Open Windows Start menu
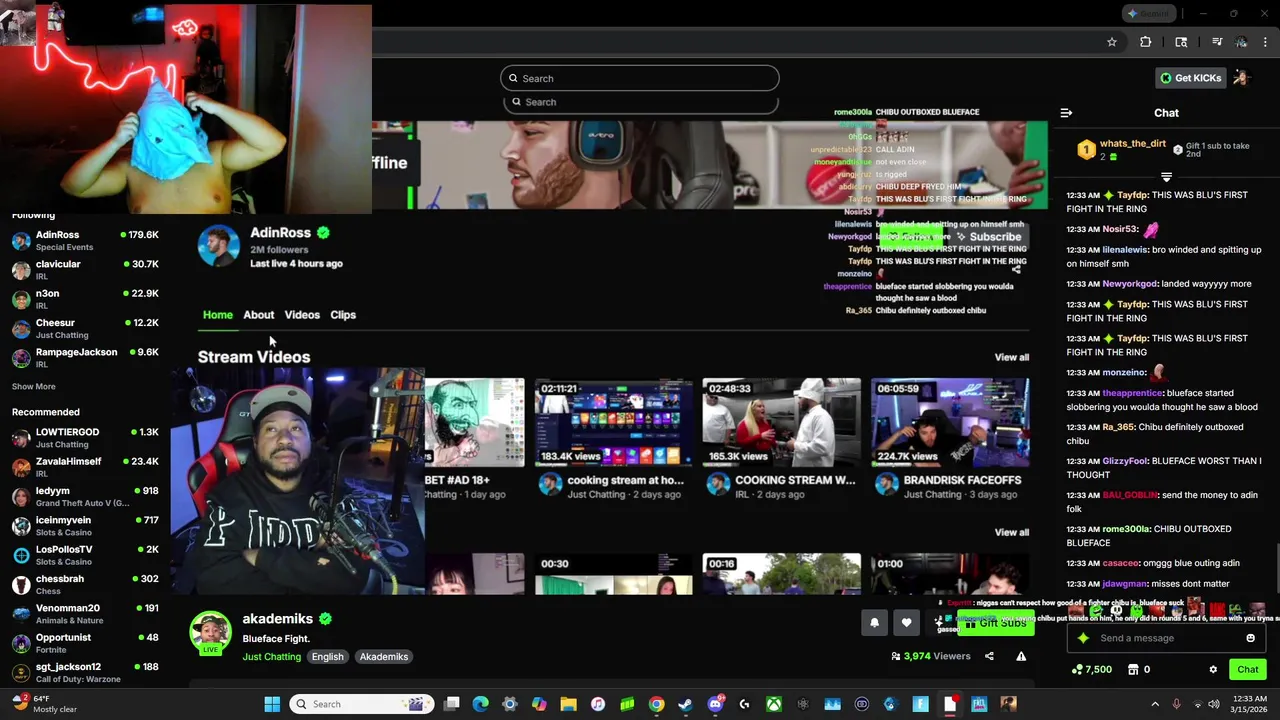Screen dimensions: 1280x720 pos(272,704)
